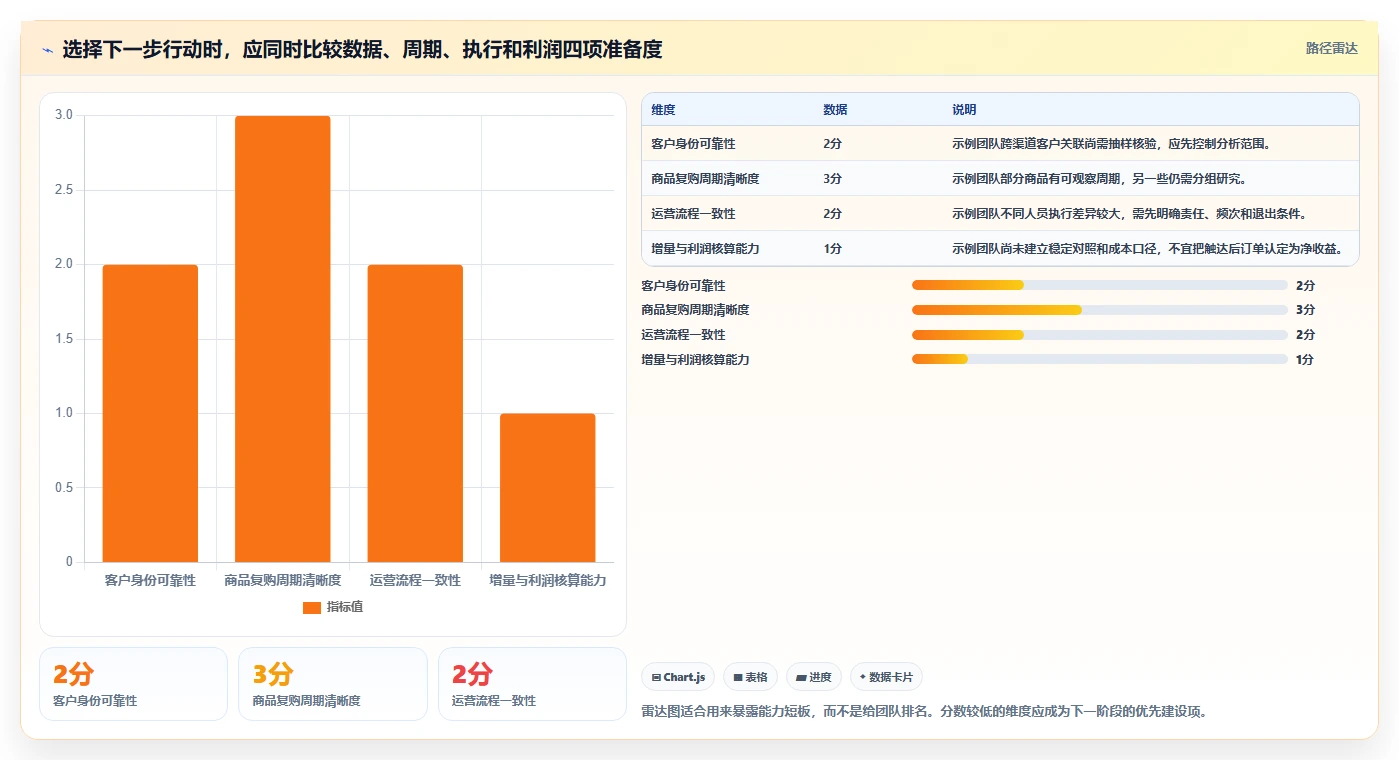
Task: Click the 2分 运营流程一致性 data card
Action: (x=532, y=684)
